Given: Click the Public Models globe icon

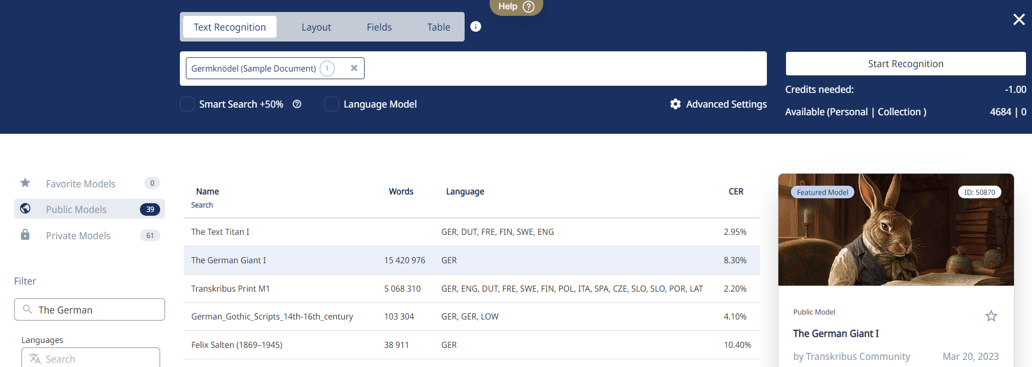Looking at the screenshot, I should pos(25,209).
